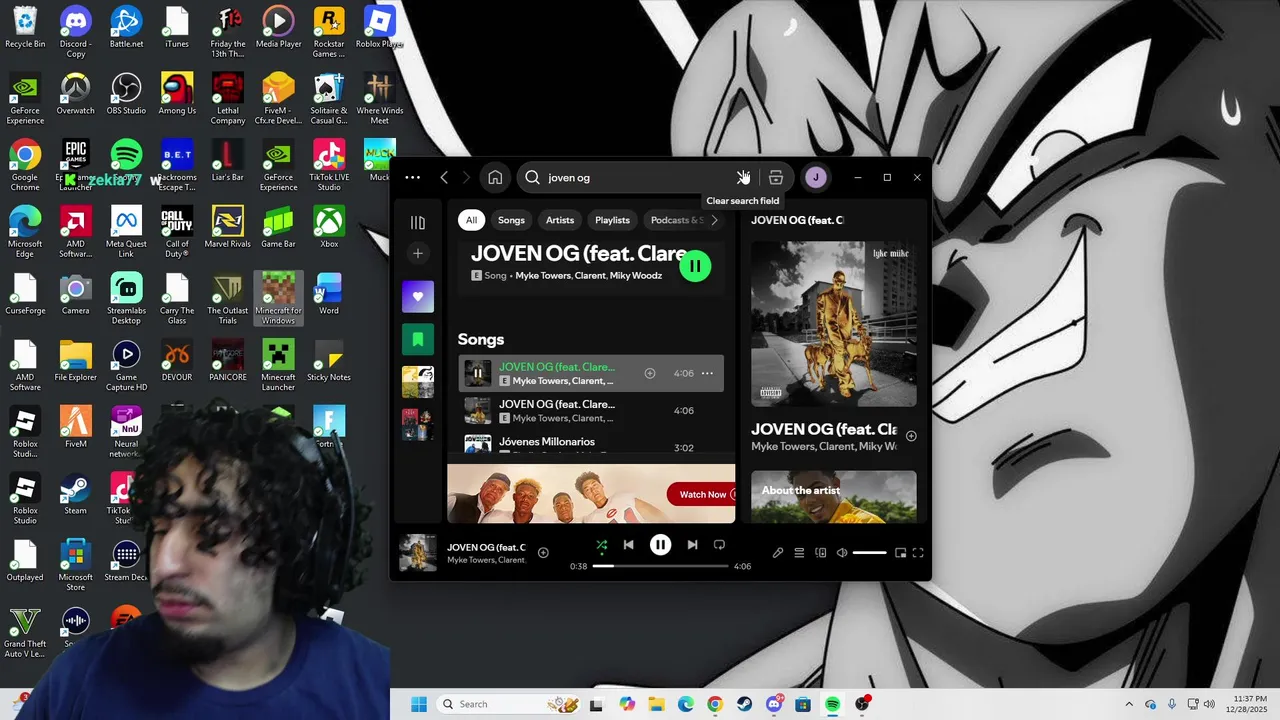Pause the top result with green button
The width and height of the screenshot is (1280, 720).
pyautogui.click(x=695, y=266)
